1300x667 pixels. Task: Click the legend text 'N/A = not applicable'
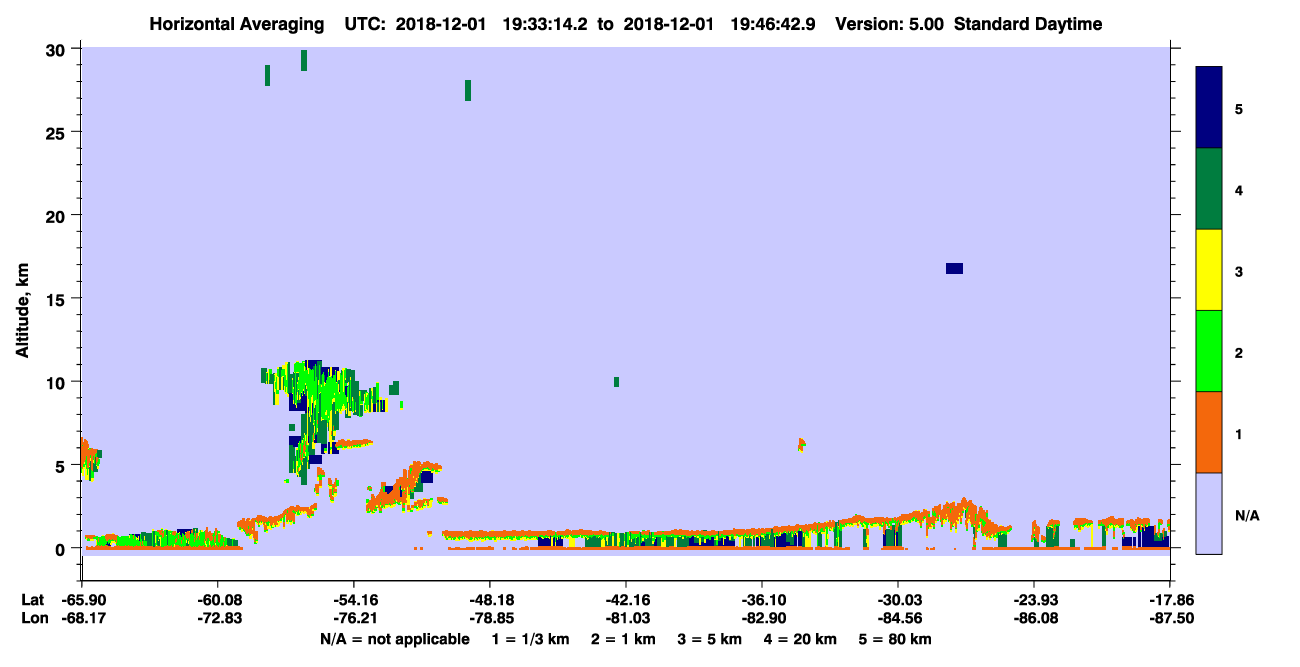pyautogui.click(x=394, y=639)
